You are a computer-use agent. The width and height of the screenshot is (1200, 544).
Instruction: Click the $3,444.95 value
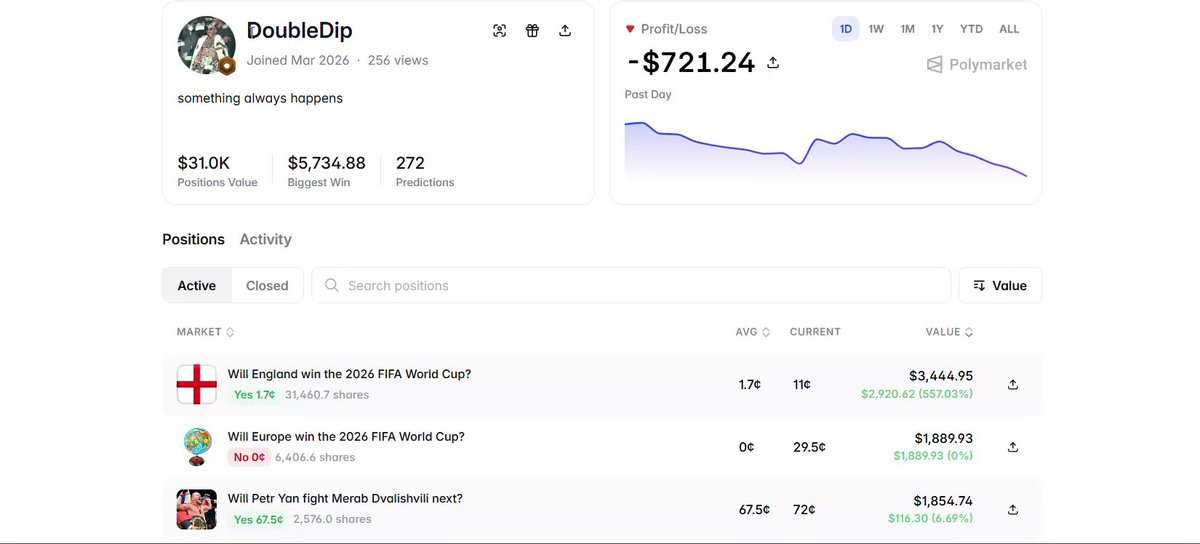940,376
